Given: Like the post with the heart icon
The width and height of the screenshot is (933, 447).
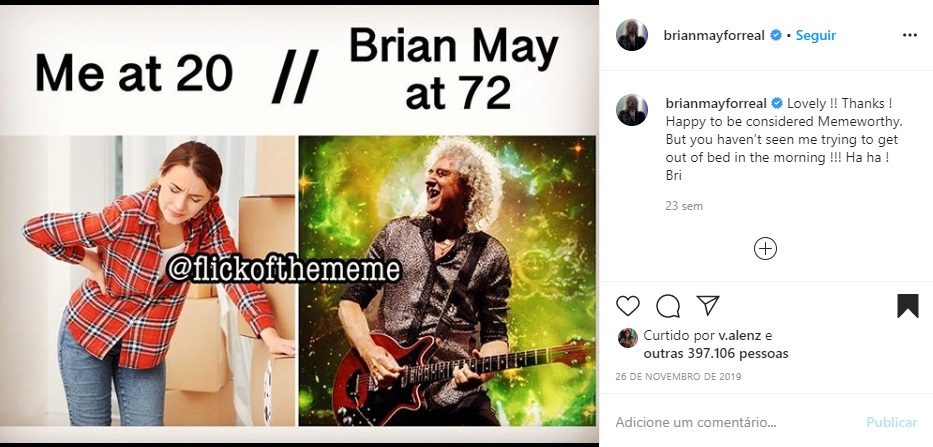Looking at the screenshot, I should coord(628,306).
